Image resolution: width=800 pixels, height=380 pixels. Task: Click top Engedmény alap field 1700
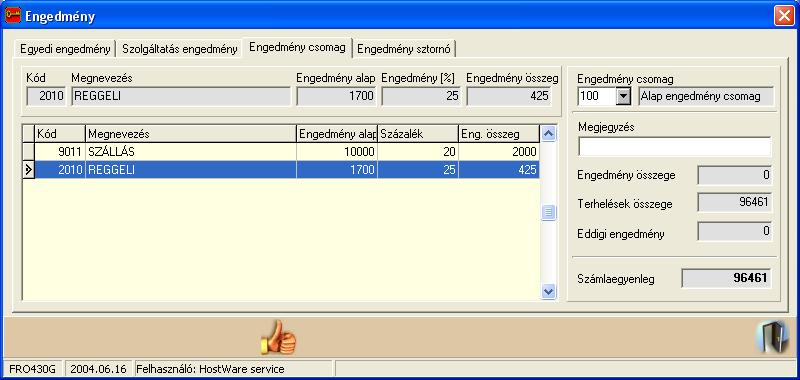click(336, 96)
